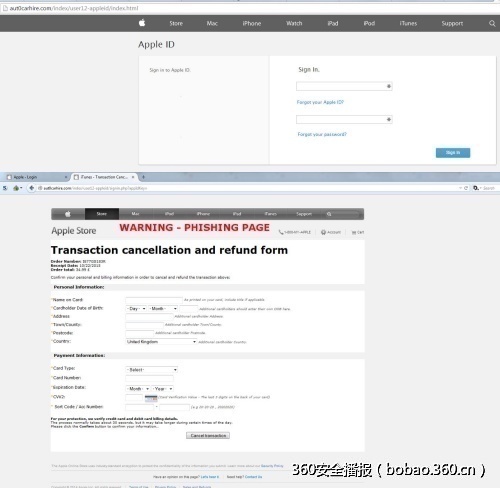Click the browser back arrow button
This screenshot has width=500, height=488.
[x=32, y=188]
